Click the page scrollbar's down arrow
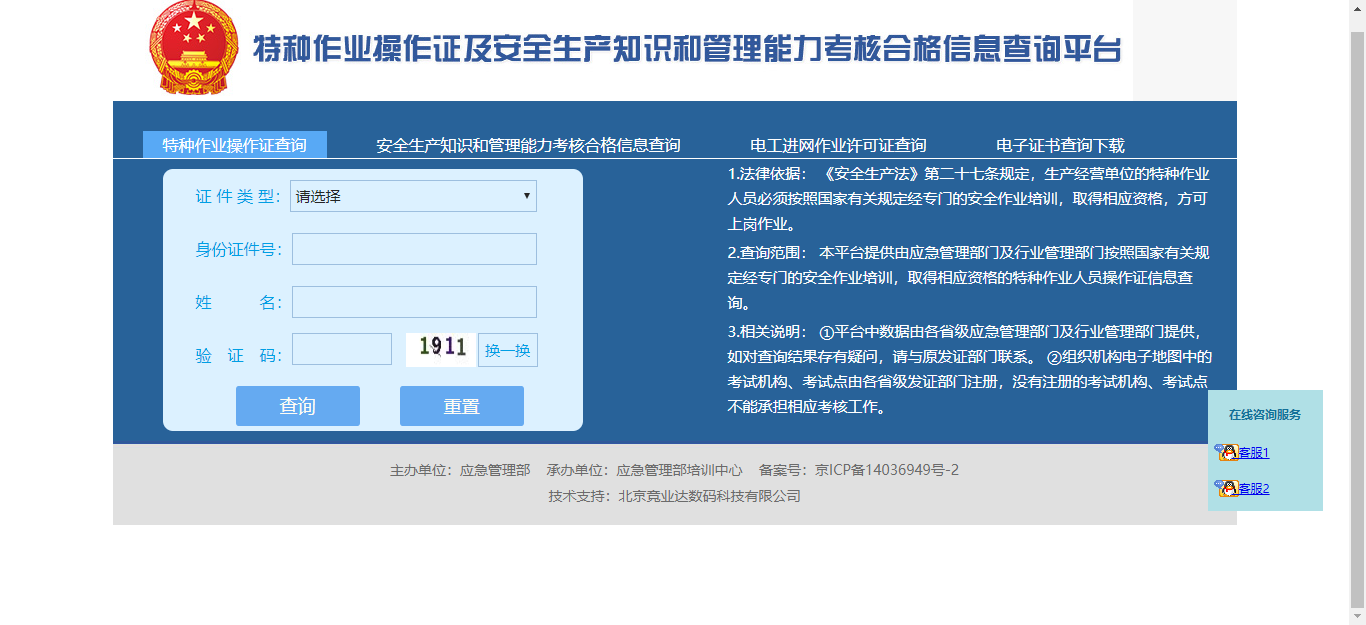The height and width of the screenshot is (625, 1366). click(1357, 617)
